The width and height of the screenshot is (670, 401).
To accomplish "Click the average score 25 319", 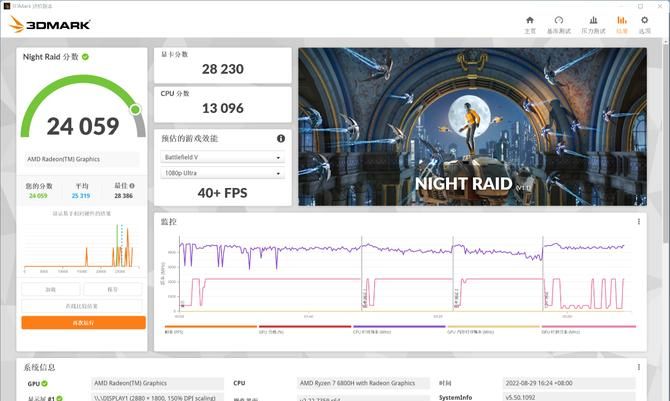I will [x=81, y=196].
